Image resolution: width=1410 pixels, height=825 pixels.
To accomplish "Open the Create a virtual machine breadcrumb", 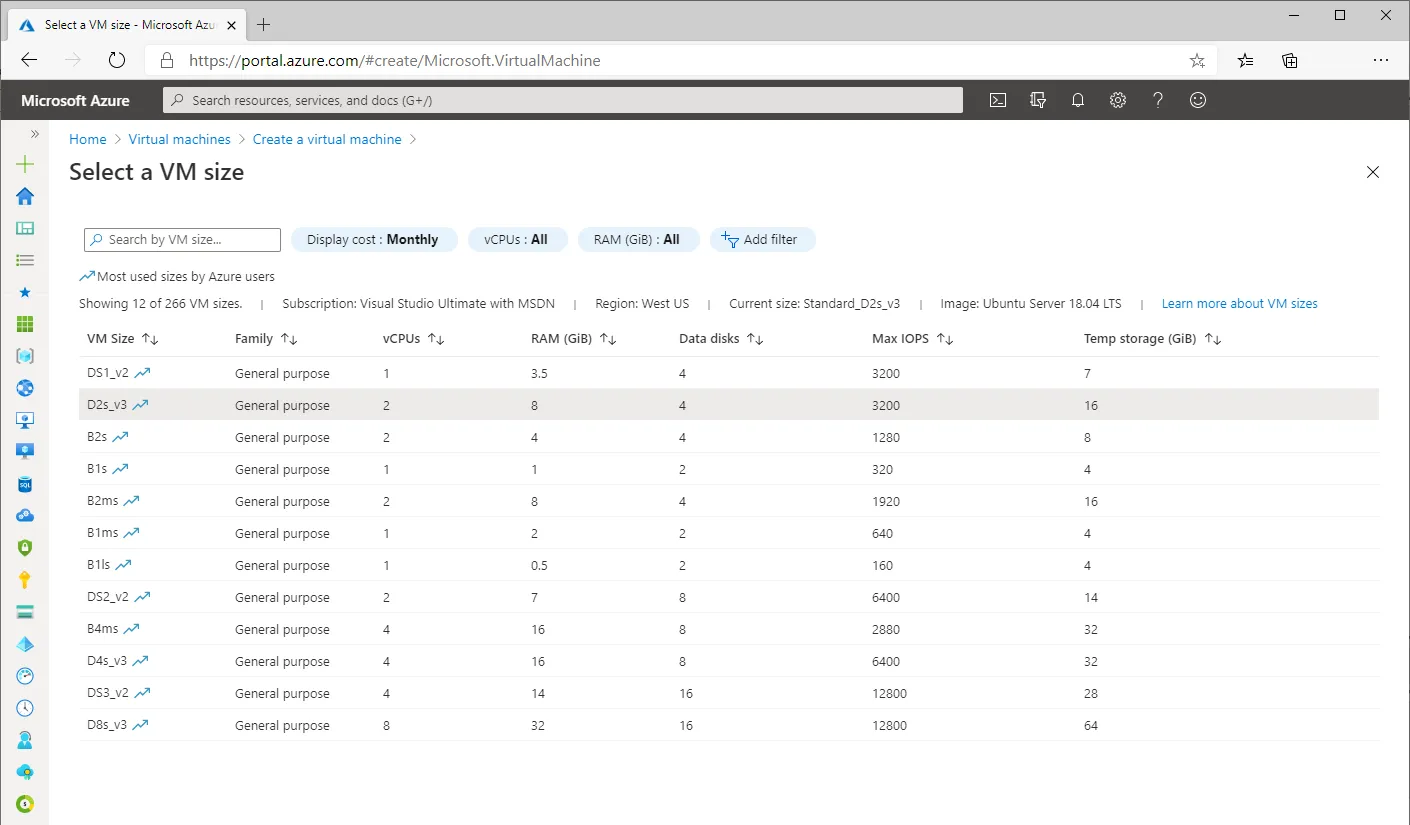I will coord(327,139).
